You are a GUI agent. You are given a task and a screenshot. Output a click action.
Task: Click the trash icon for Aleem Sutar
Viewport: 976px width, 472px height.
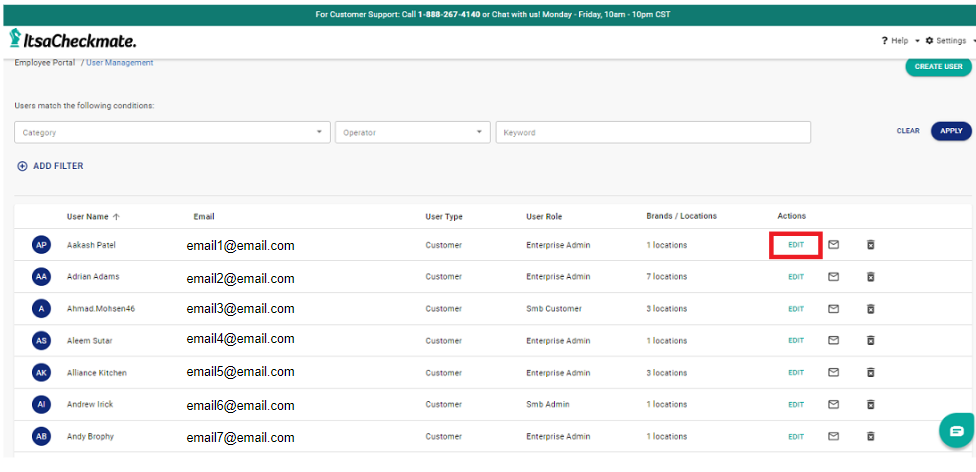(870, 341)
